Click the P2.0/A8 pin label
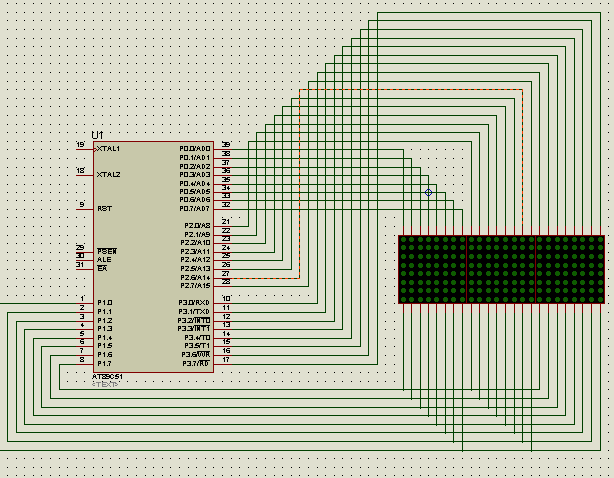The image size is (614, 478). pyautogui.click(x=197, y=226)
